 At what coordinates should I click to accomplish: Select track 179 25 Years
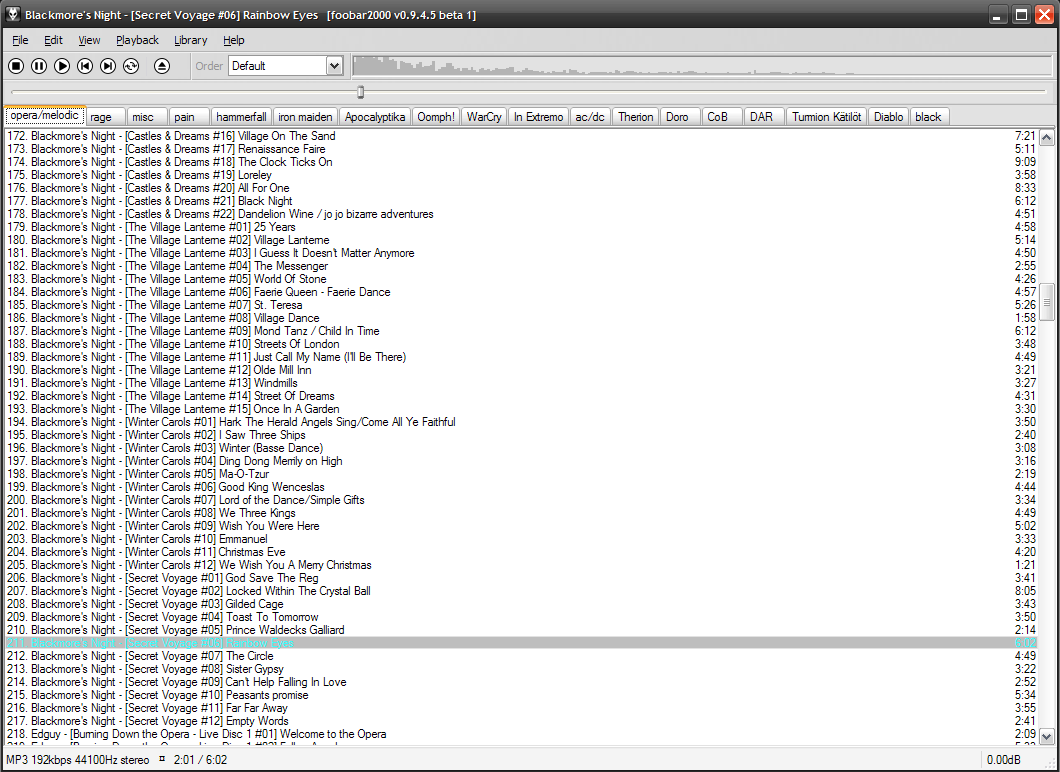[521, 227]
